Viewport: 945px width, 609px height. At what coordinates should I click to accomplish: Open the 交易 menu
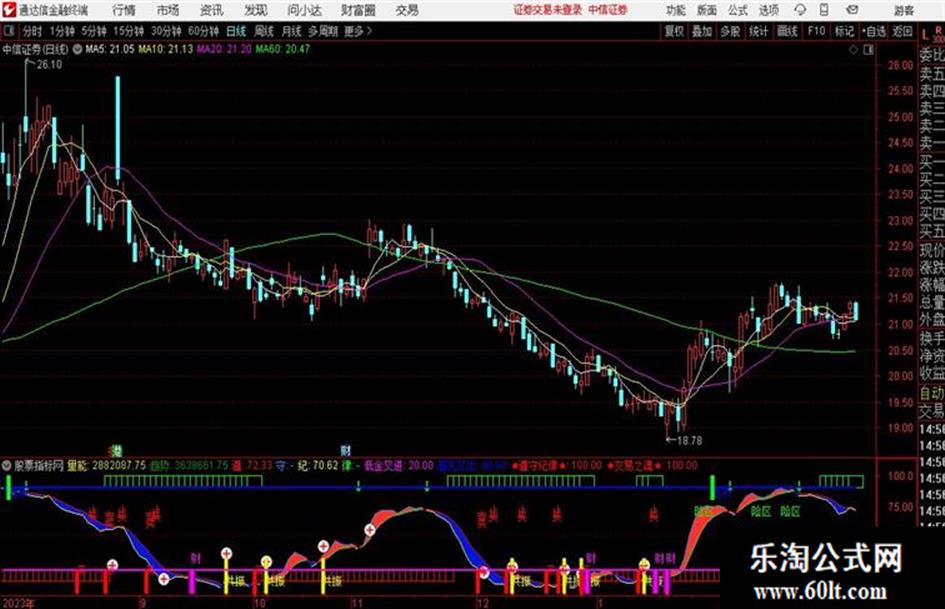tap(407, 10)
